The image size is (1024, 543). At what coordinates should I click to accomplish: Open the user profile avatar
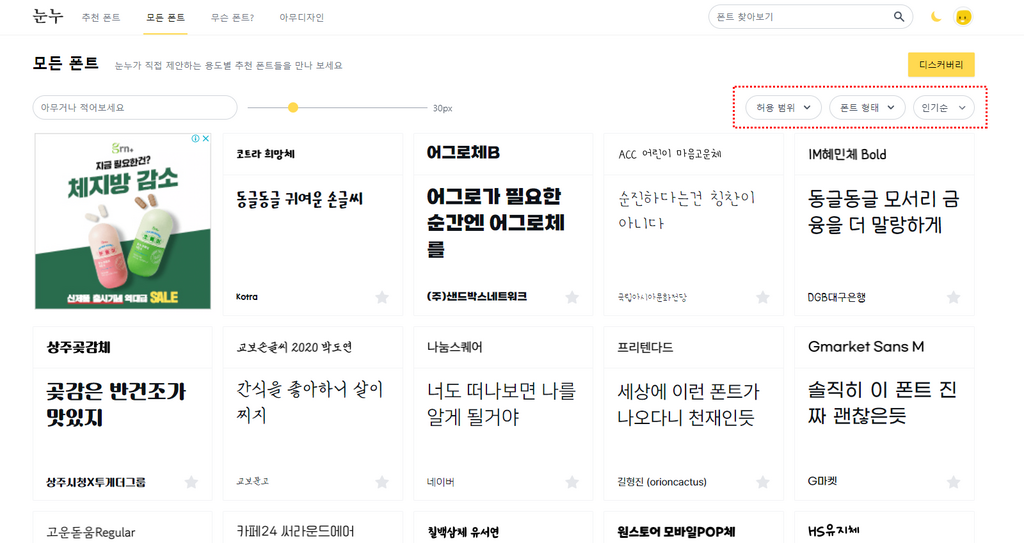pyautogui.click(x=963, y=17)
